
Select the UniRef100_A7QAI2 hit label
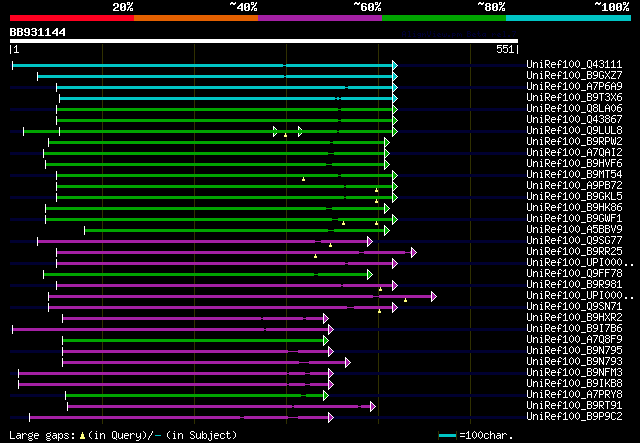coord(574,153)
